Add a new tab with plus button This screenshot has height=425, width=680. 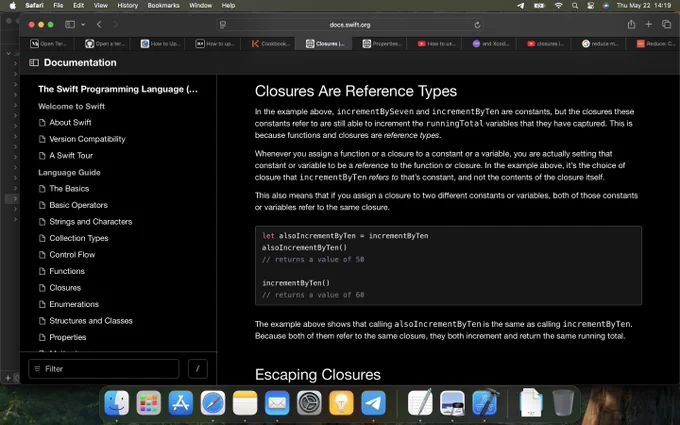click(648, 25)
